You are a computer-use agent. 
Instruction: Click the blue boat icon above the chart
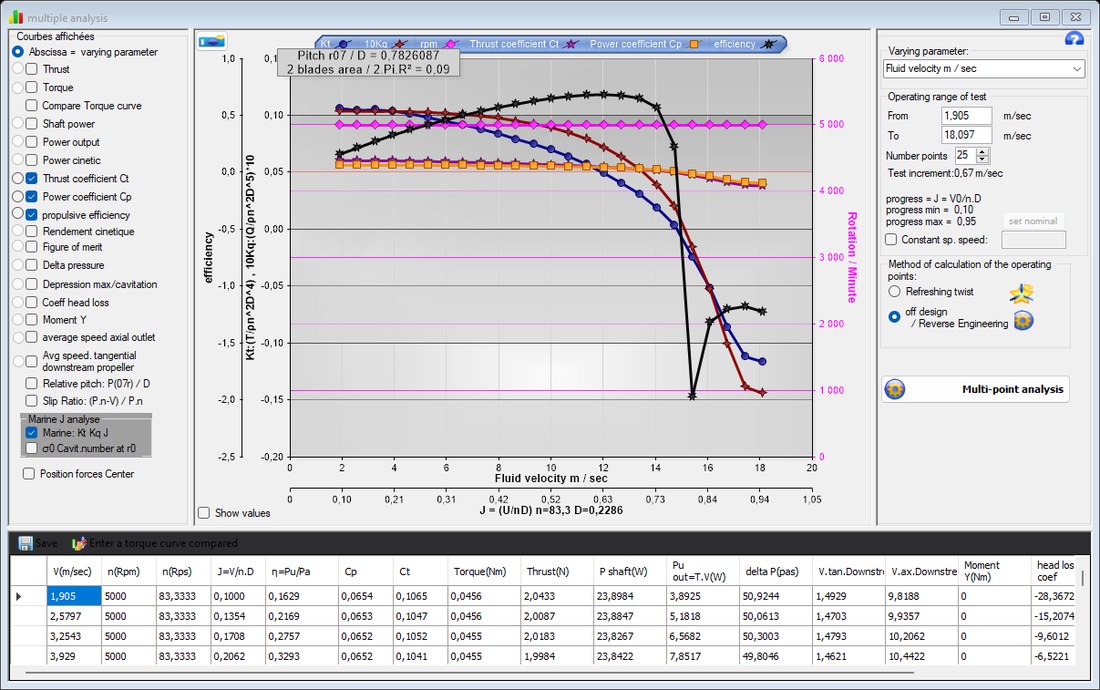[211, 42]
